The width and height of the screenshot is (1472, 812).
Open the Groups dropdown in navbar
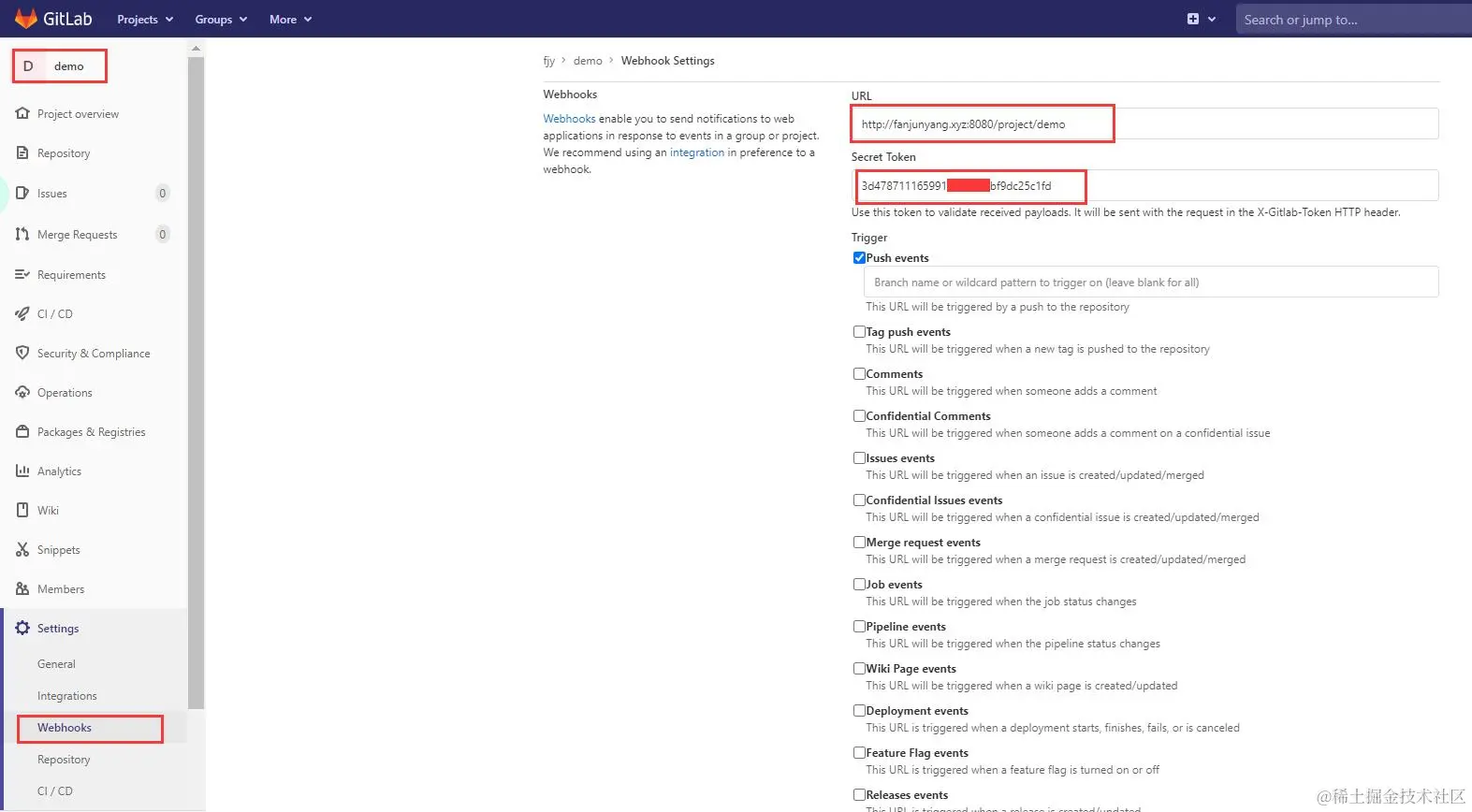point(221,19)
